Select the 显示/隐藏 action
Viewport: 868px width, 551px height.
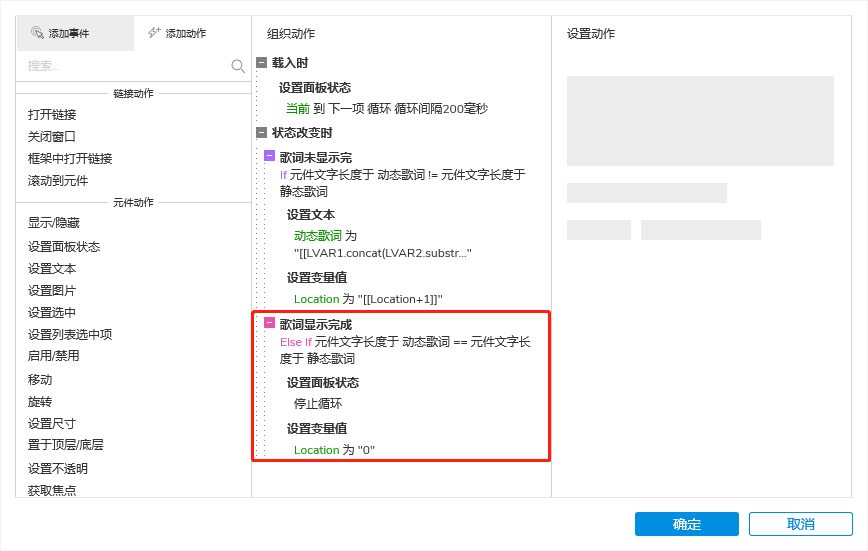click(x=54, y=223)
